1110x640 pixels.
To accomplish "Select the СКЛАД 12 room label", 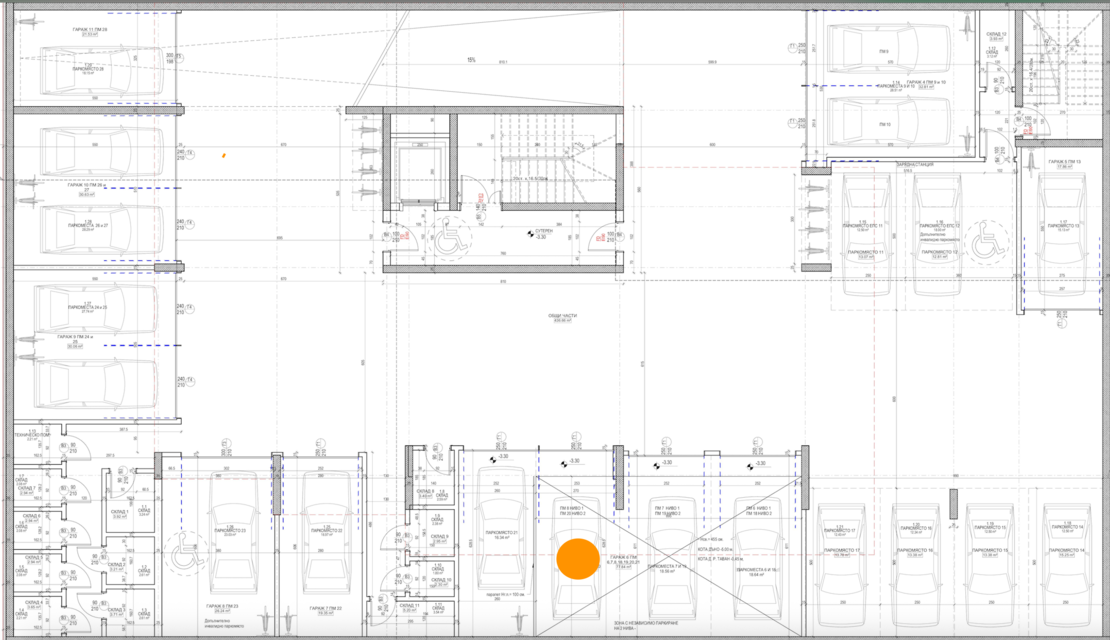I will pyautogui.click(x=995, y=35).
